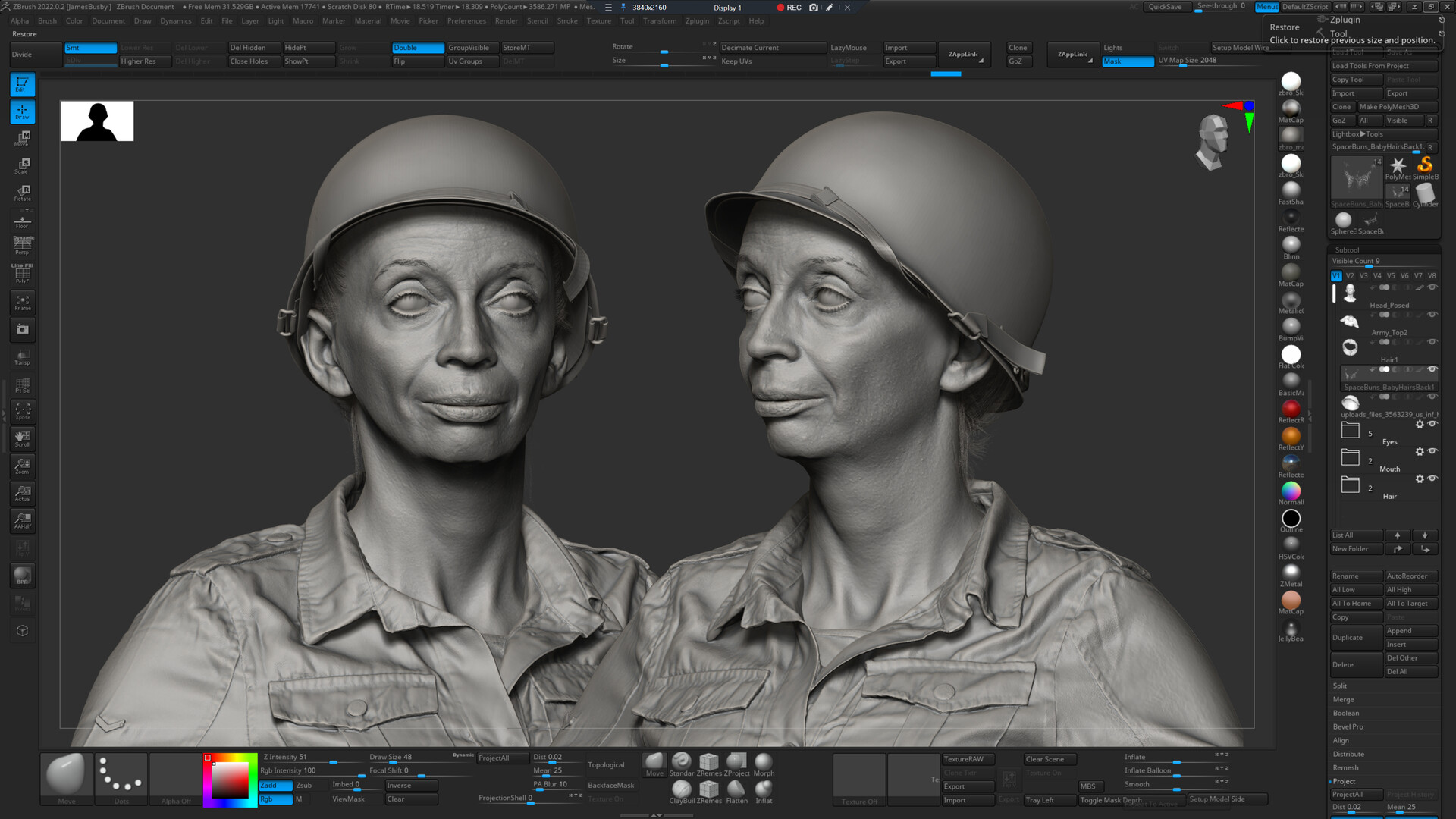
Task: Click a MatCap material sphere in right shelf
Action: click(x=1291, y=109)
